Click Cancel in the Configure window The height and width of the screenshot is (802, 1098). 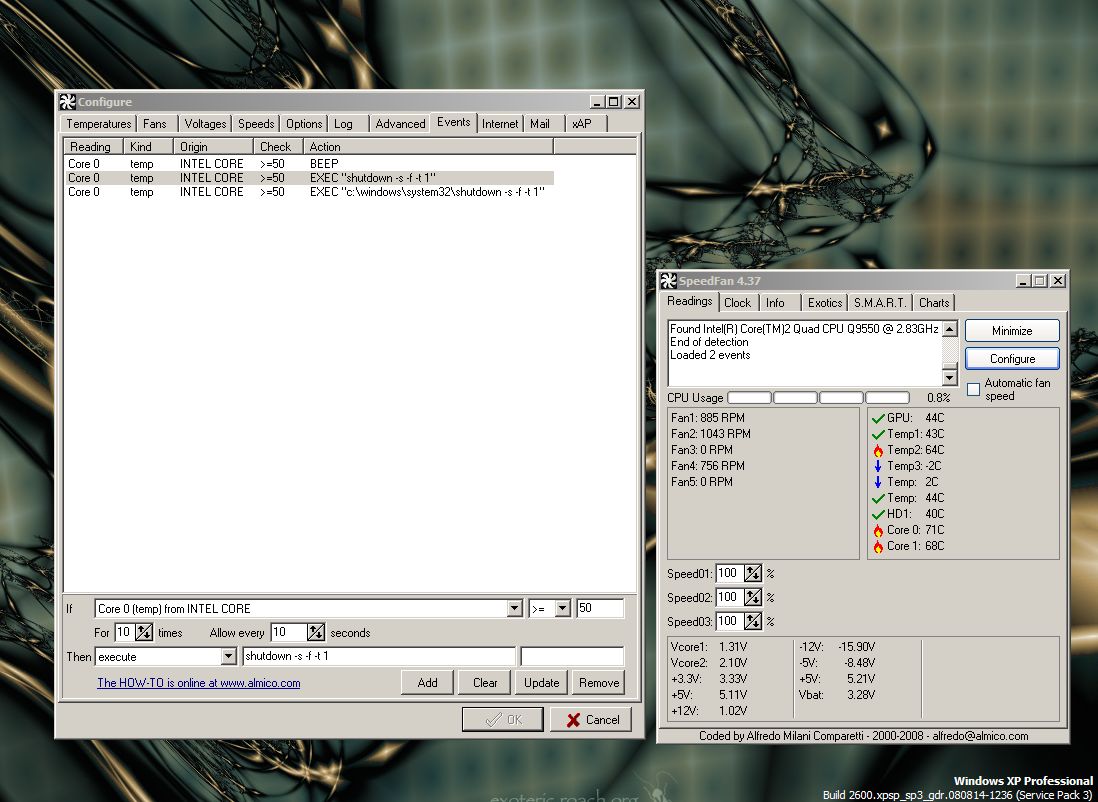(592, 719)
